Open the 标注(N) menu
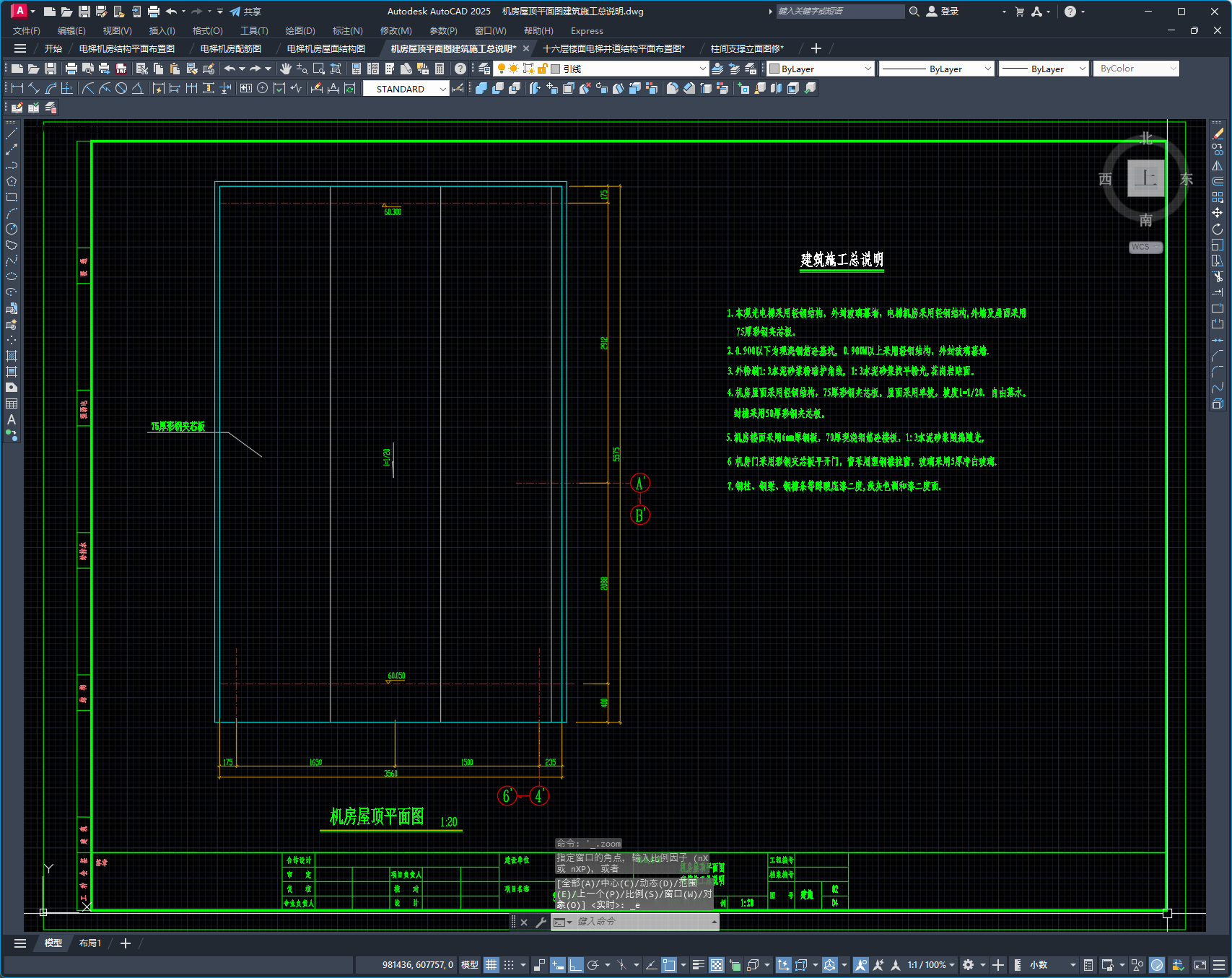 [347, 31]
